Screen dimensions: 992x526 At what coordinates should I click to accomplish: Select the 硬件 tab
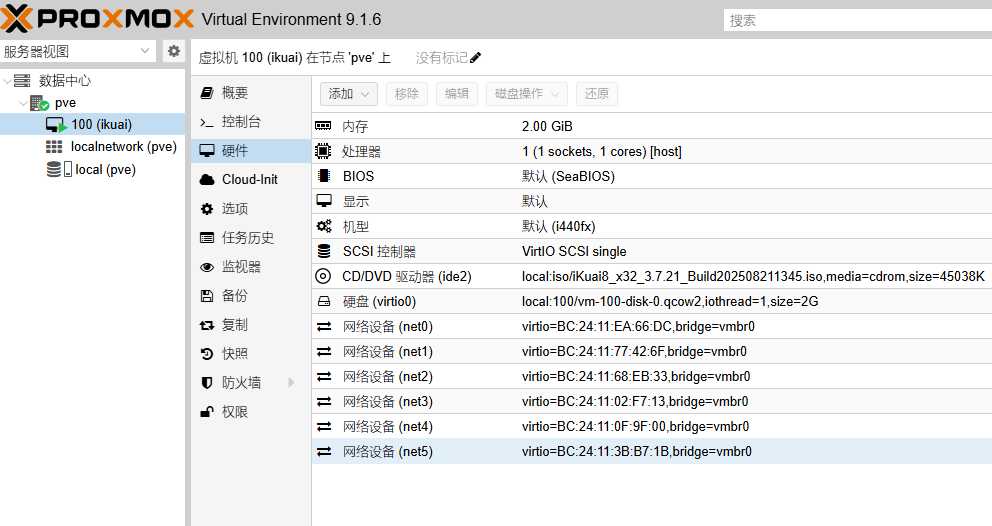(x=251, y=151)
